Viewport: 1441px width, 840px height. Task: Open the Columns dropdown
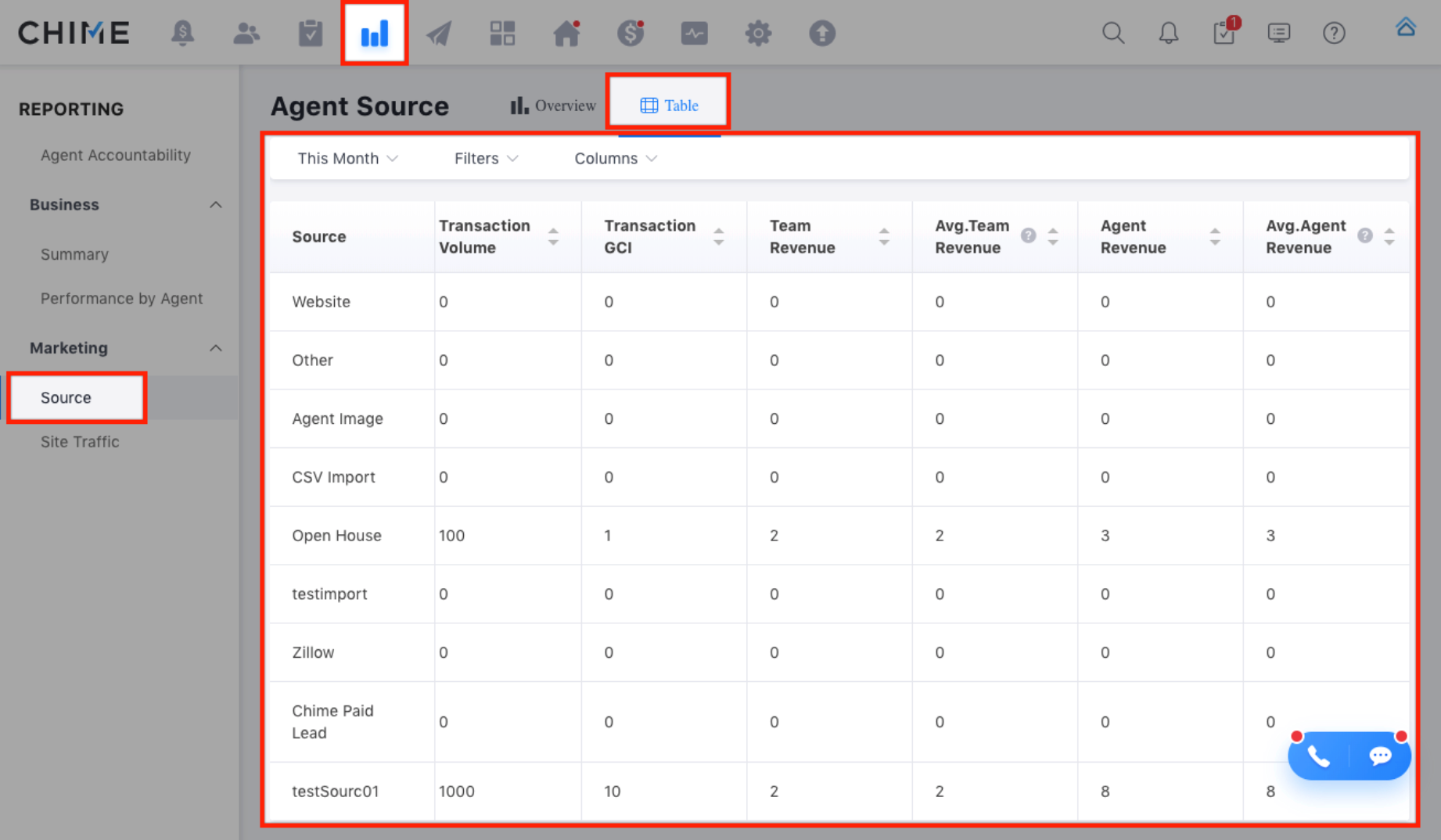616,159
